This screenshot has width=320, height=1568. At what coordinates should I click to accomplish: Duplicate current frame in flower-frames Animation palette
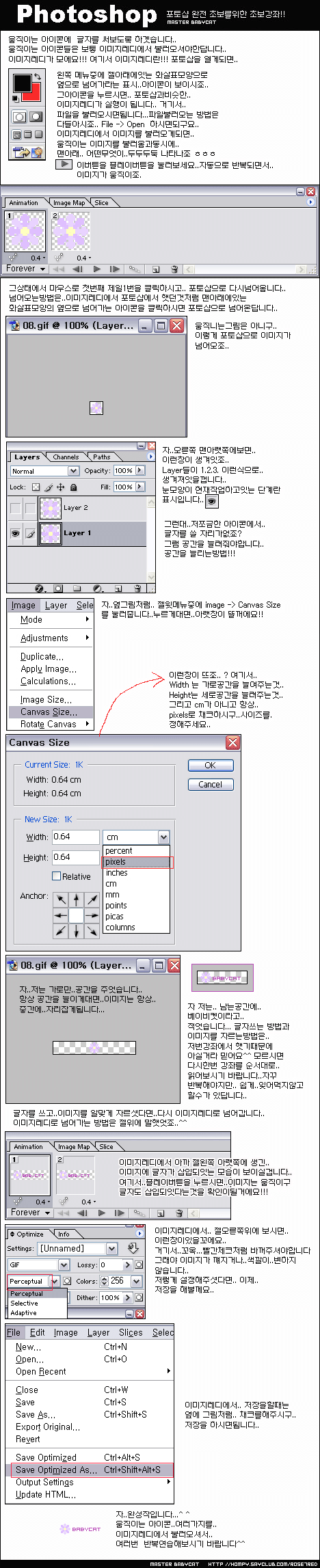156,269
